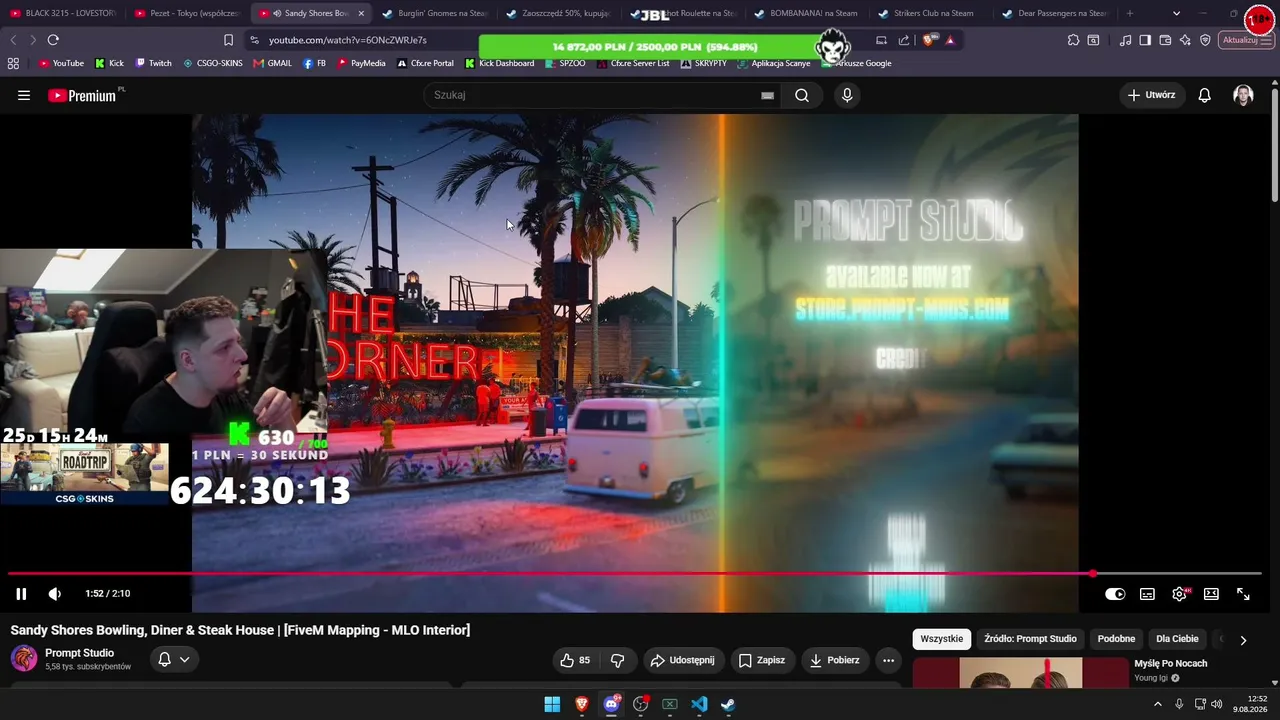
Task: Click the address bar URL
Action: [348, 40]
